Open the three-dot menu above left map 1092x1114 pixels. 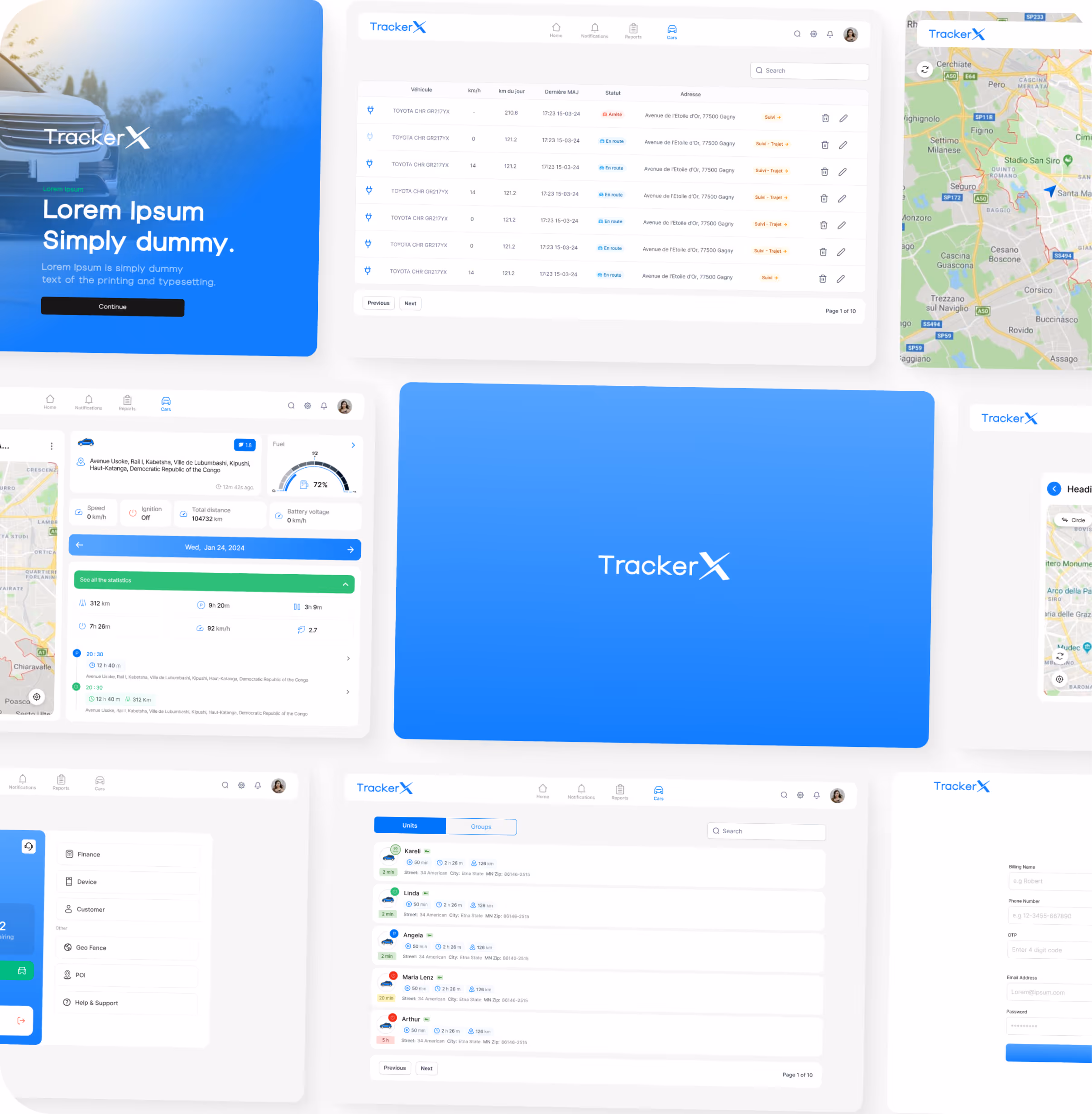click(x=51, y=446)
